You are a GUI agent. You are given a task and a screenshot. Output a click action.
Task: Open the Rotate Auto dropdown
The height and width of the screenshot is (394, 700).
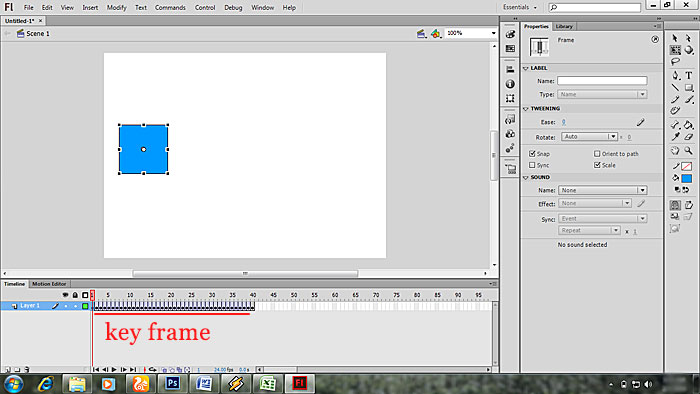click(589, 137)
